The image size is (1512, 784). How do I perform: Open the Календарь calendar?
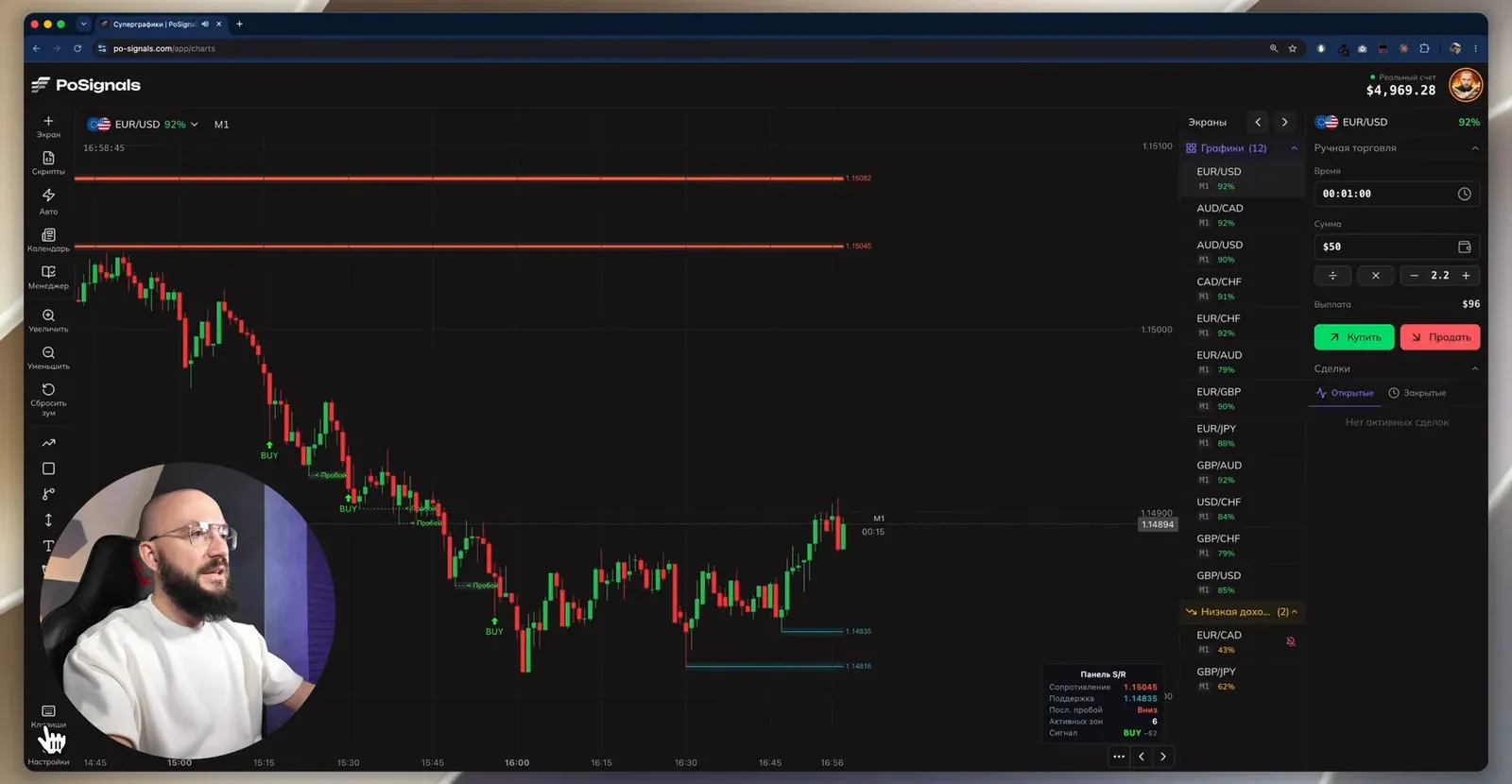tap(48, 239)
